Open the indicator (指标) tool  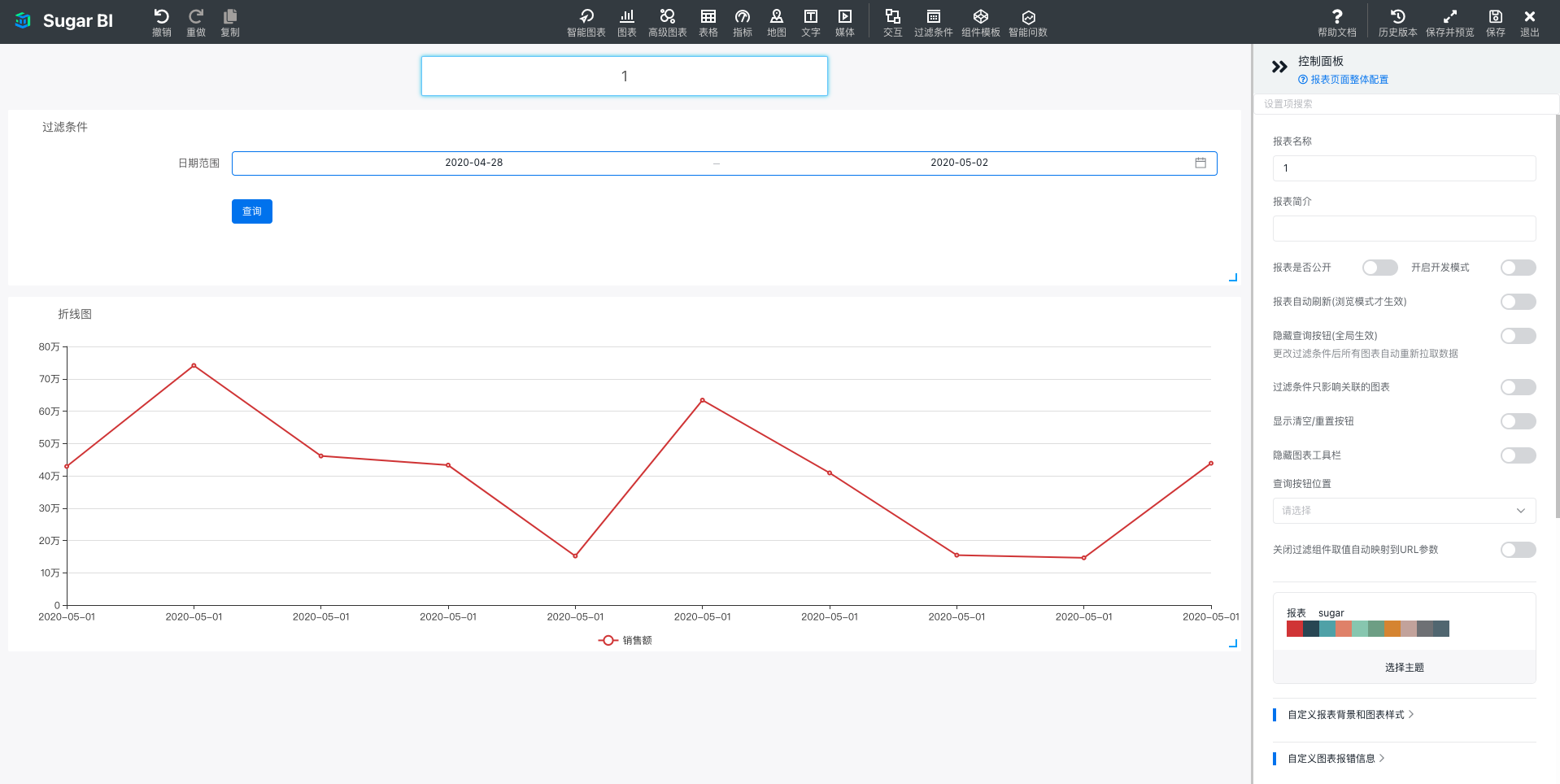point(743,22)
